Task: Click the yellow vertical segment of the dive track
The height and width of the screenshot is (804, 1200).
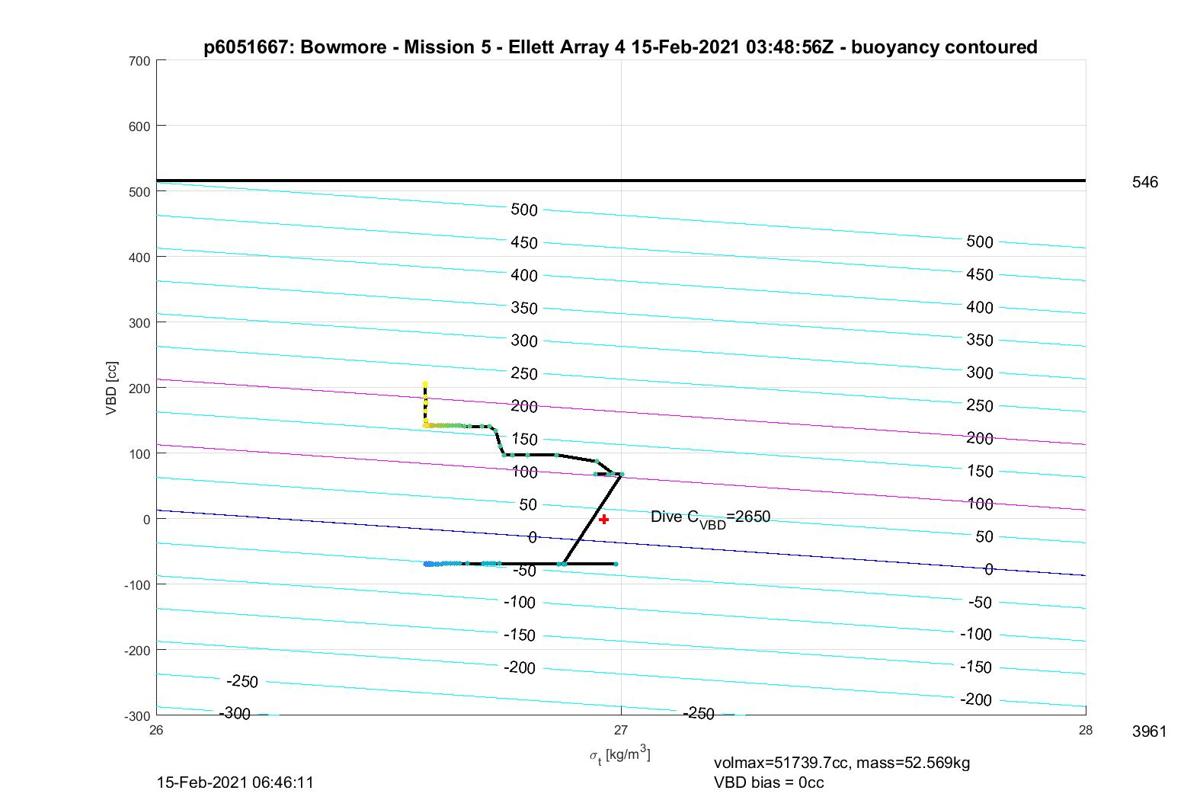Action: (x=425, y=404)
